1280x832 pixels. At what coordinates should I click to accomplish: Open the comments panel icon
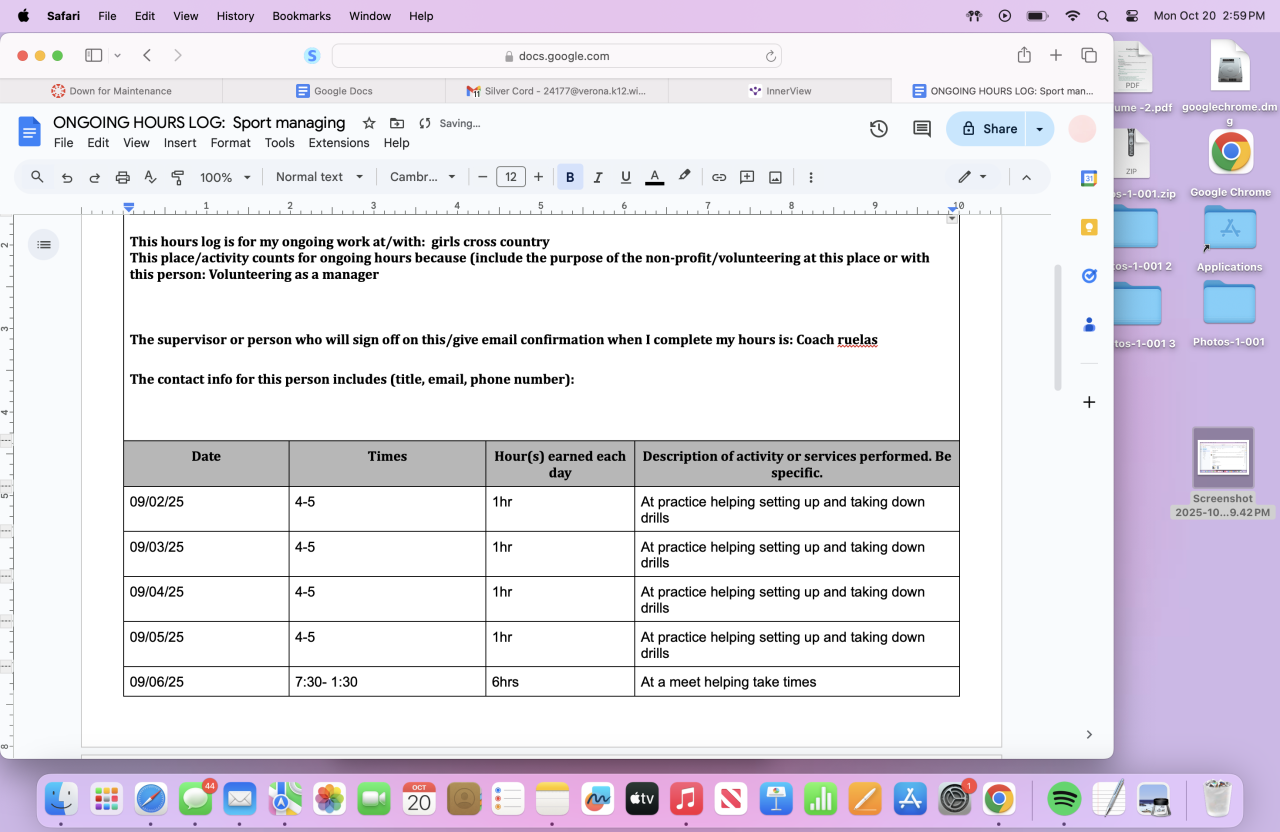point(921,129)
